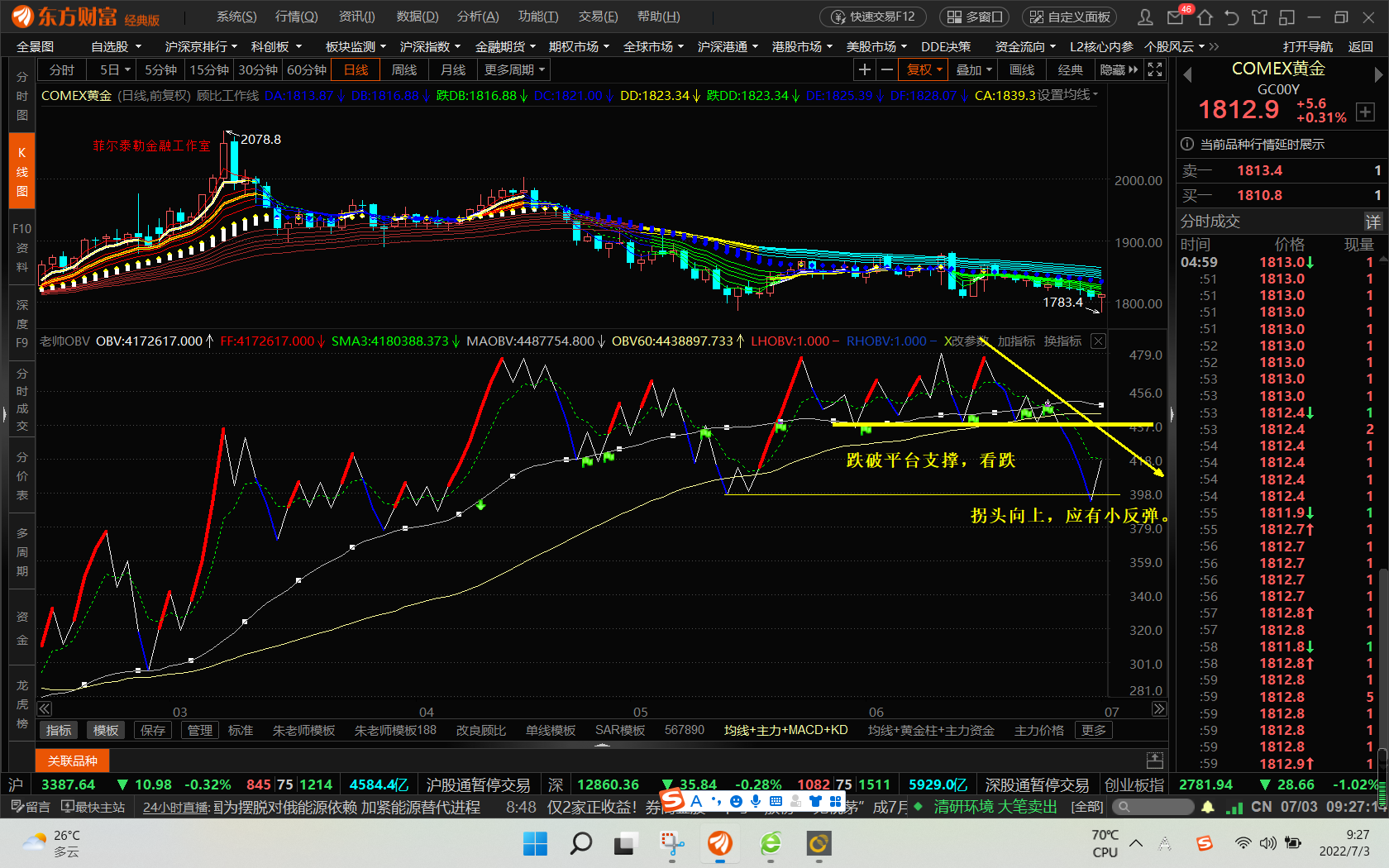Close the OBV indicator panel
The width and height of the screenshot is (1389, 868).
(1098, 341)
